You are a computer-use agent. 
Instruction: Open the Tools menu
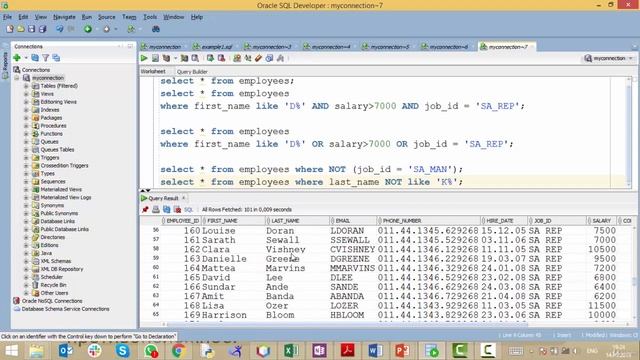(150, 17)
